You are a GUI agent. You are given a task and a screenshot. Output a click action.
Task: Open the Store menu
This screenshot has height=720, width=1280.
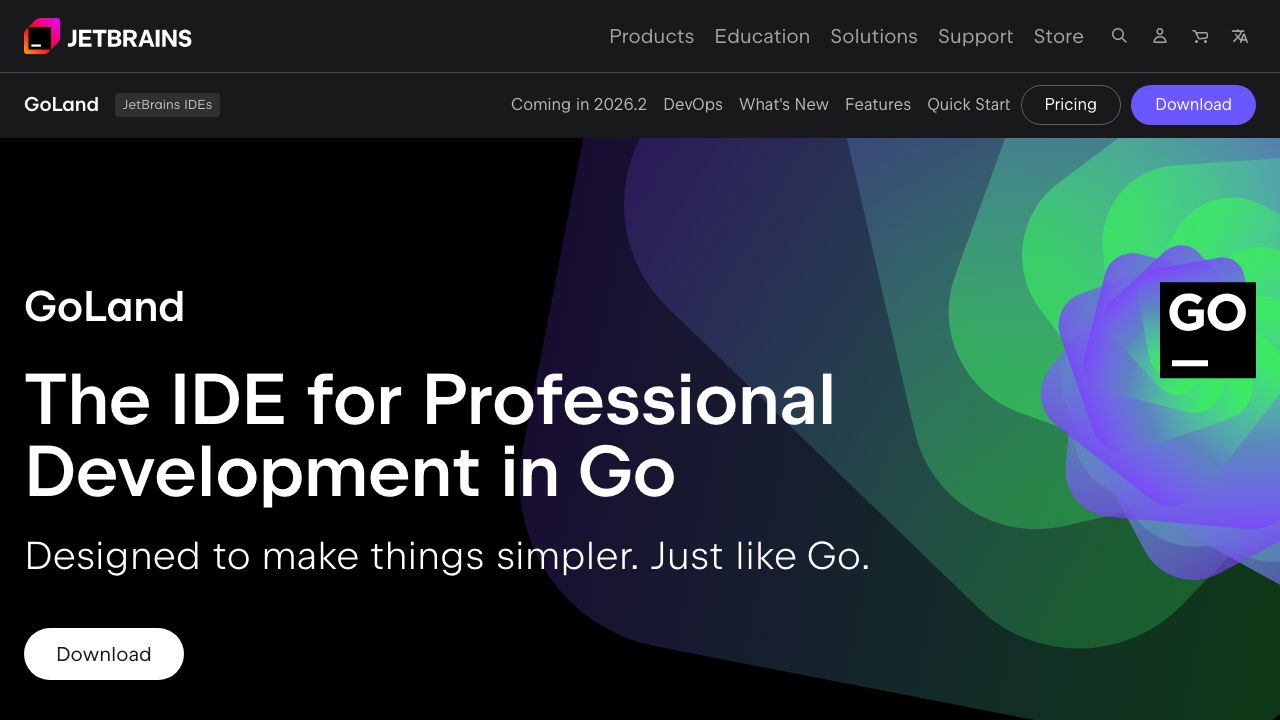pos(1058,36)
